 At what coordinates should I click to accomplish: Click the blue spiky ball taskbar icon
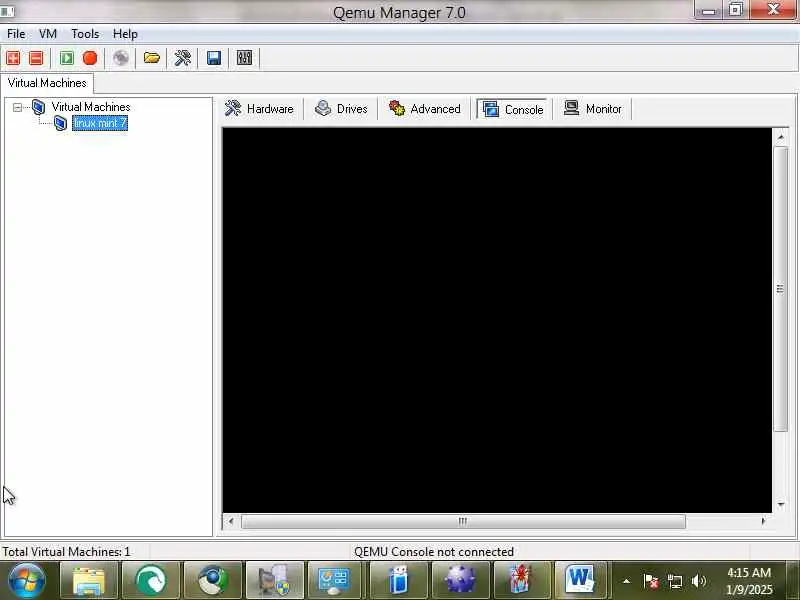[460, 581]
